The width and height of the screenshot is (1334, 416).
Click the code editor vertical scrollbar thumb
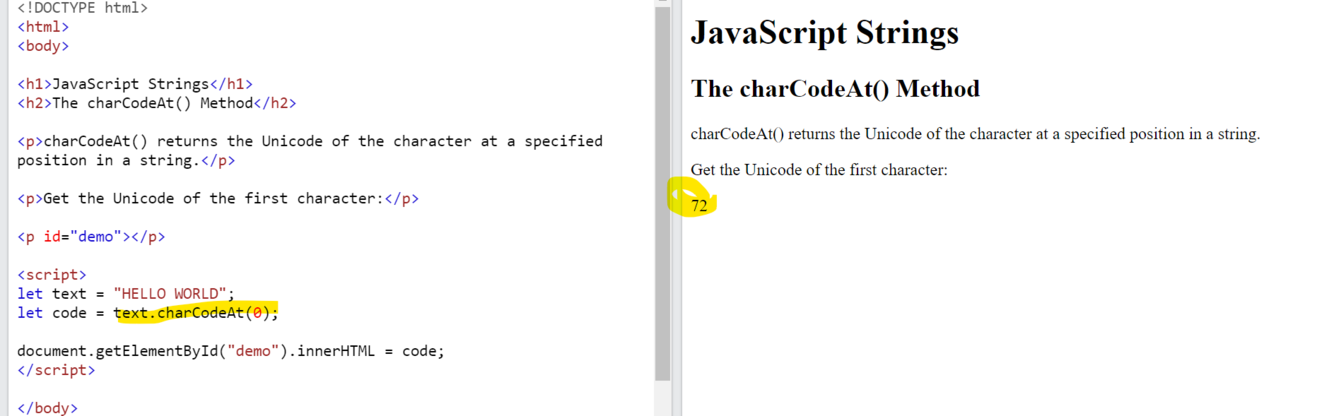[x=663, y=195]
